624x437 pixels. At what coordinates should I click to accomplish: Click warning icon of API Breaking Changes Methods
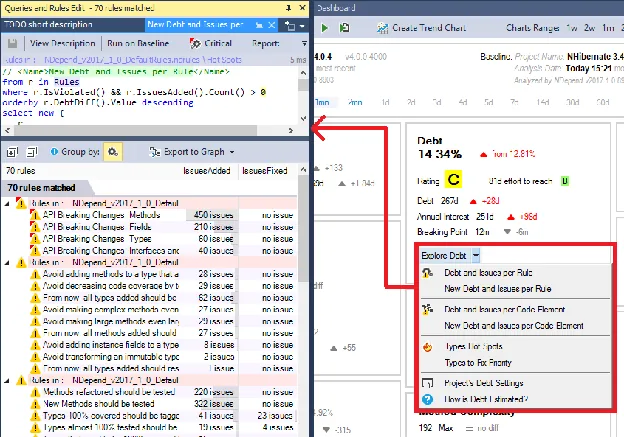point(35,215)
